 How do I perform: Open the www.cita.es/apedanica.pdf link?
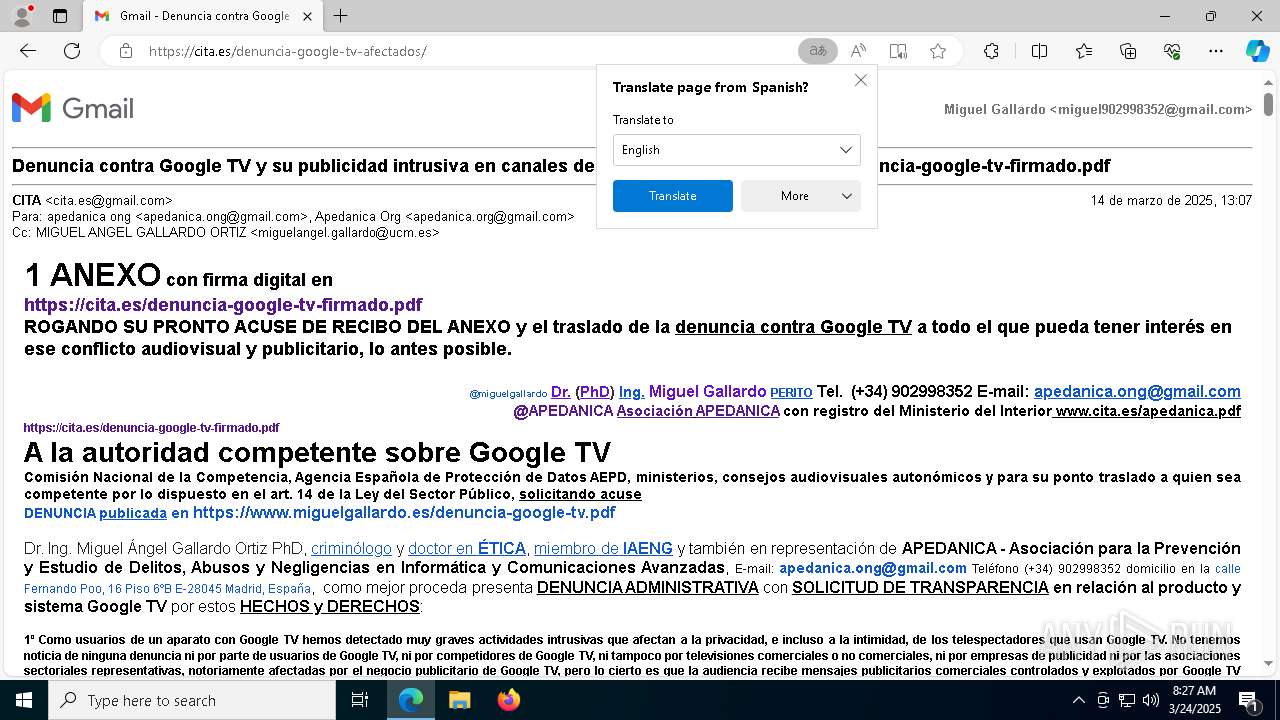tap(1147, 411)
